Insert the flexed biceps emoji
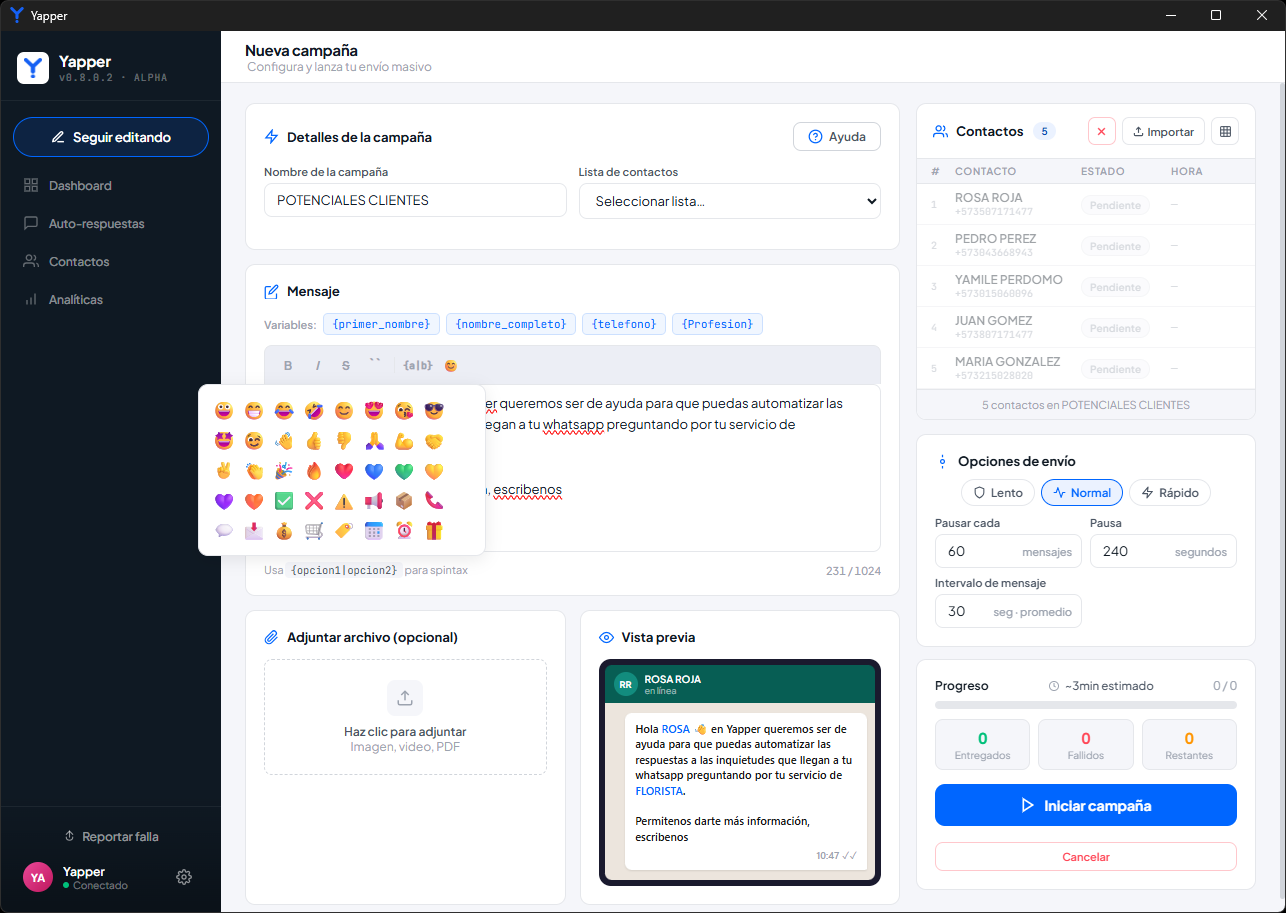The height and width of the screenshot is (913, 1286). (x=404, y=441)
